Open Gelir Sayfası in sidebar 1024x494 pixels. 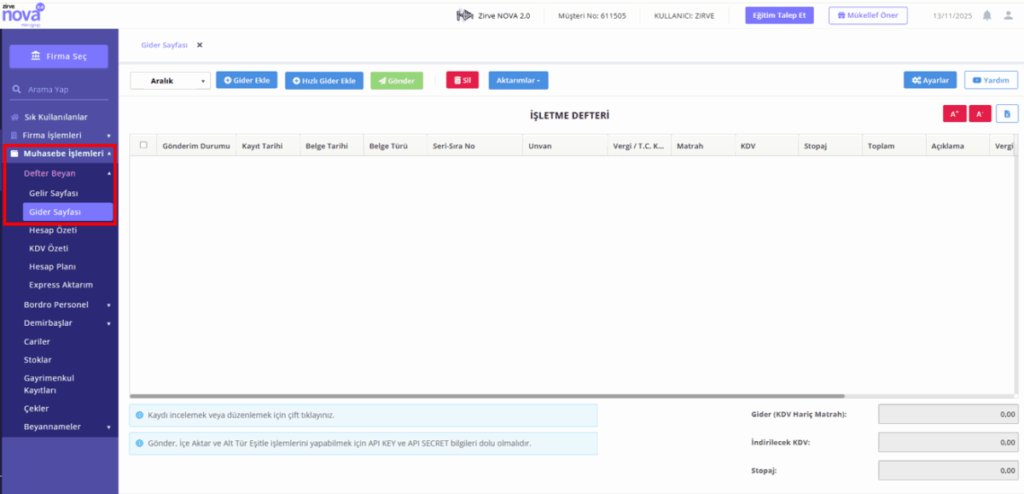[x=54, y=194]
